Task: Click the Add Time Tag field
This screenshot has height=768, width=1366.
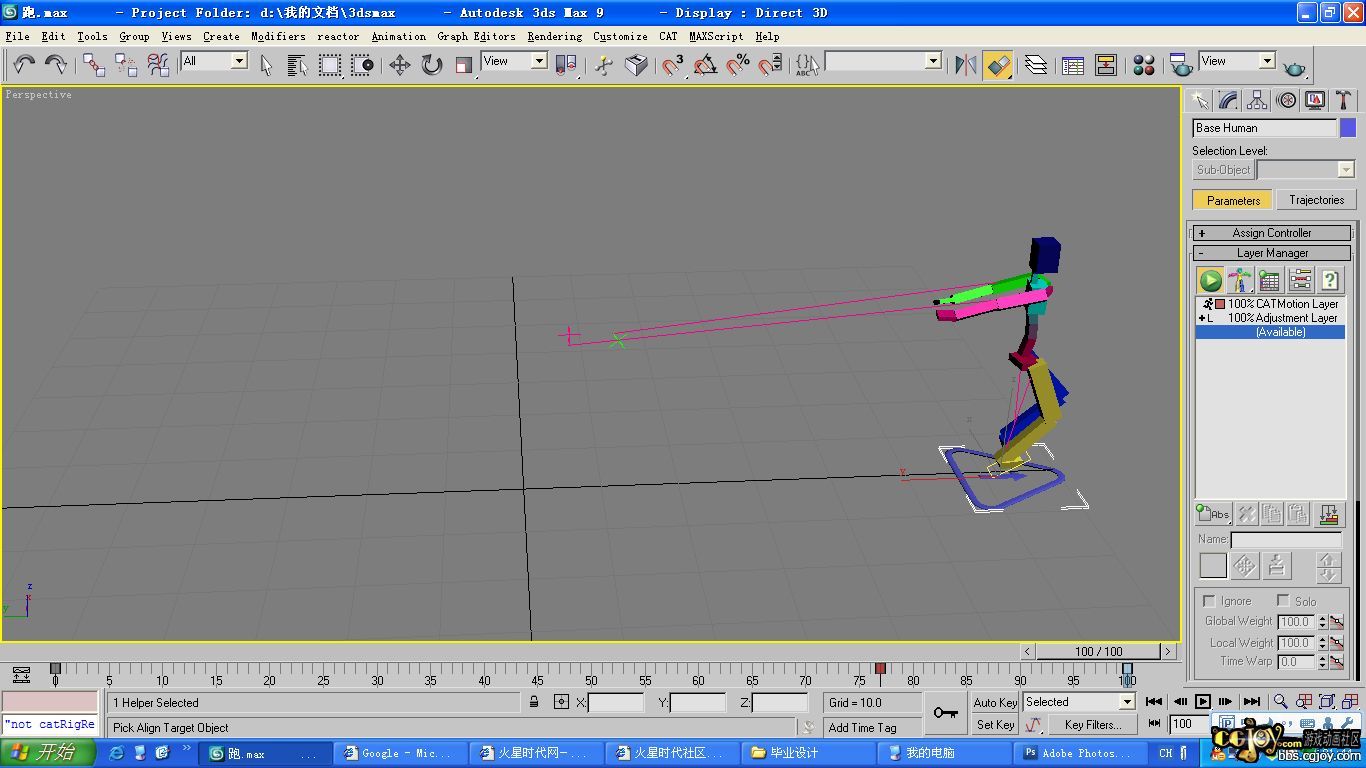Action: [x=873, y=727]
